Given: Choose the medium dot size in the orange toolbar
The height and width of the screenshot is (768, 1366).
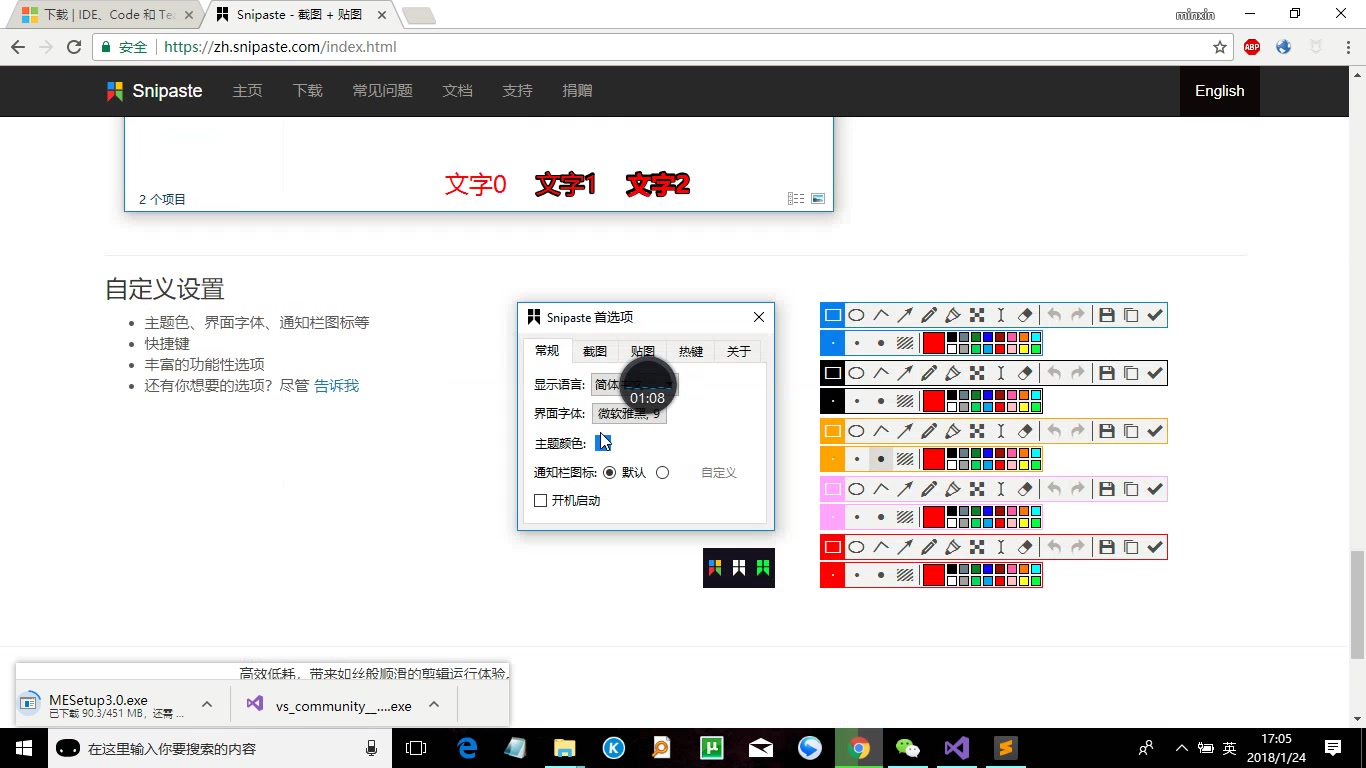Looking at the screenshot, I should pyautogui.click(x=880, y=459).
